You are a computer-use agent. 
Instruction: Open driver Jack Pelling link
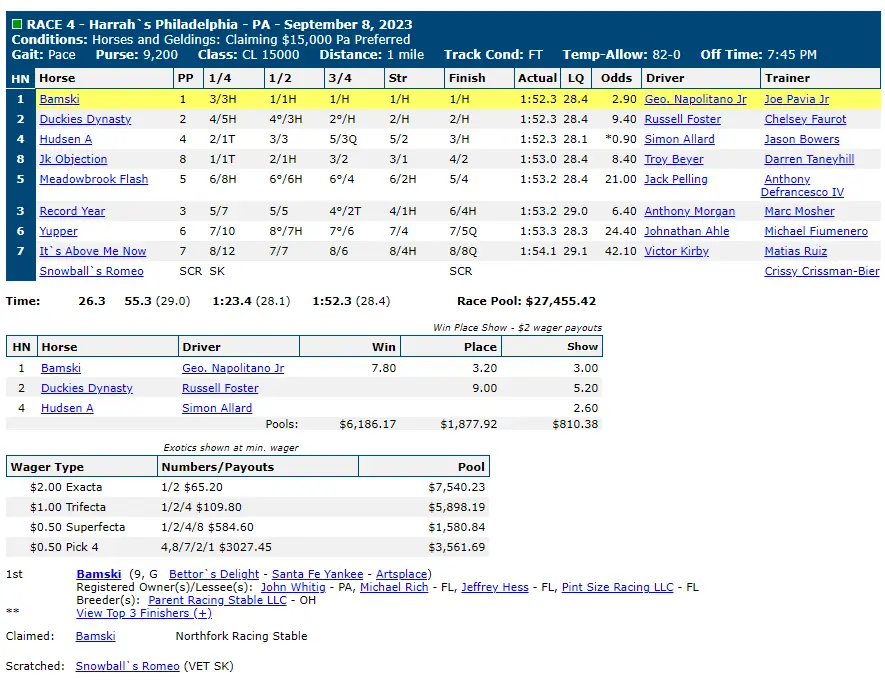676,179
